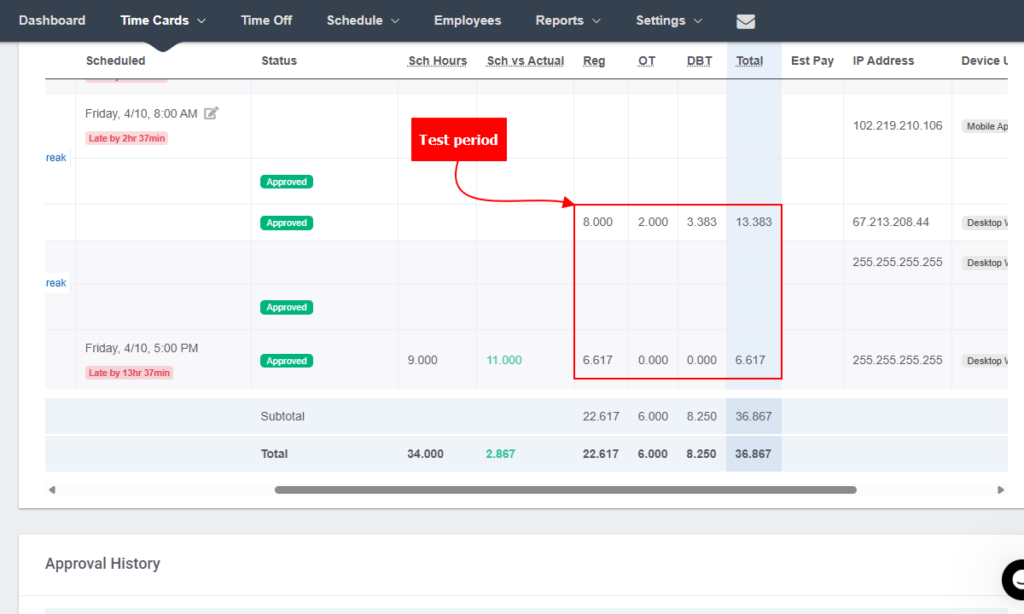Expand the Schedule menu
Image resolution: width=1024 pixels, height=614 pixels.
tap(363, 20)
